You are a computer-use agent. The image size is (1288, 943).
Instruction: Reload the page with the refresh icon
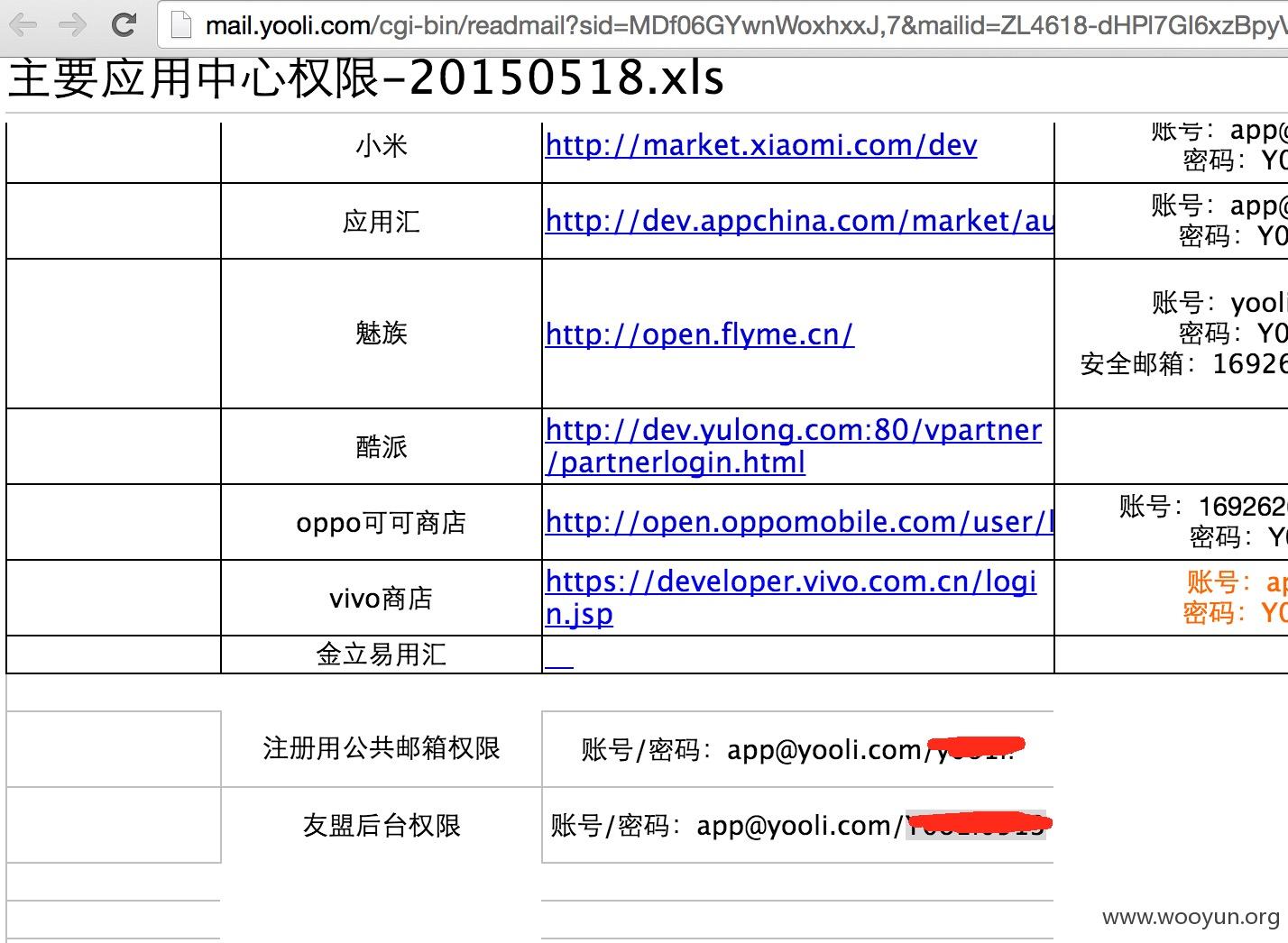click(x=124, y=24)
